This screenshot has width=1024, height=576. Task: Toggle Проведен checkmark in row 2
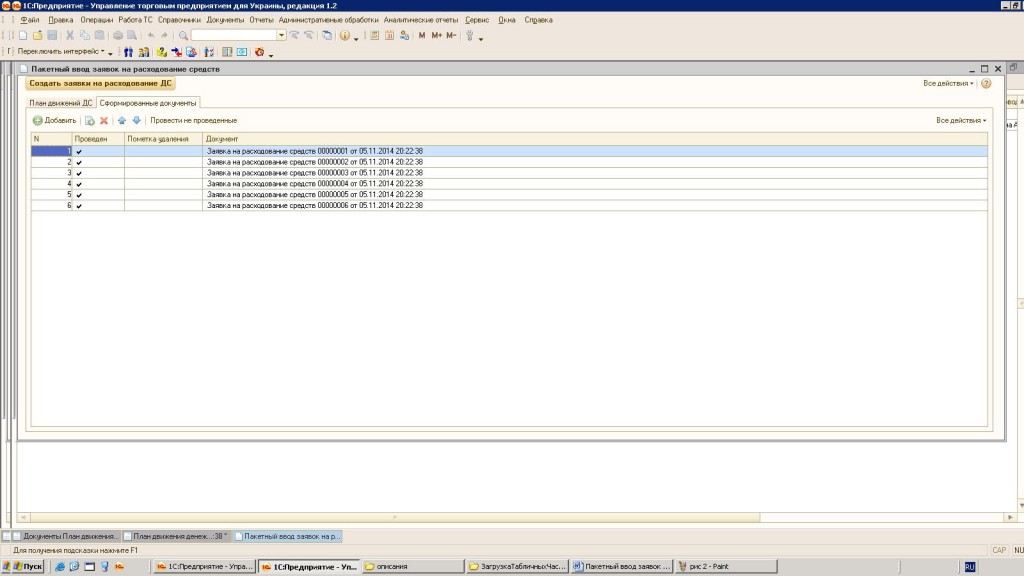pyautogui.click(x=79, y=163)
